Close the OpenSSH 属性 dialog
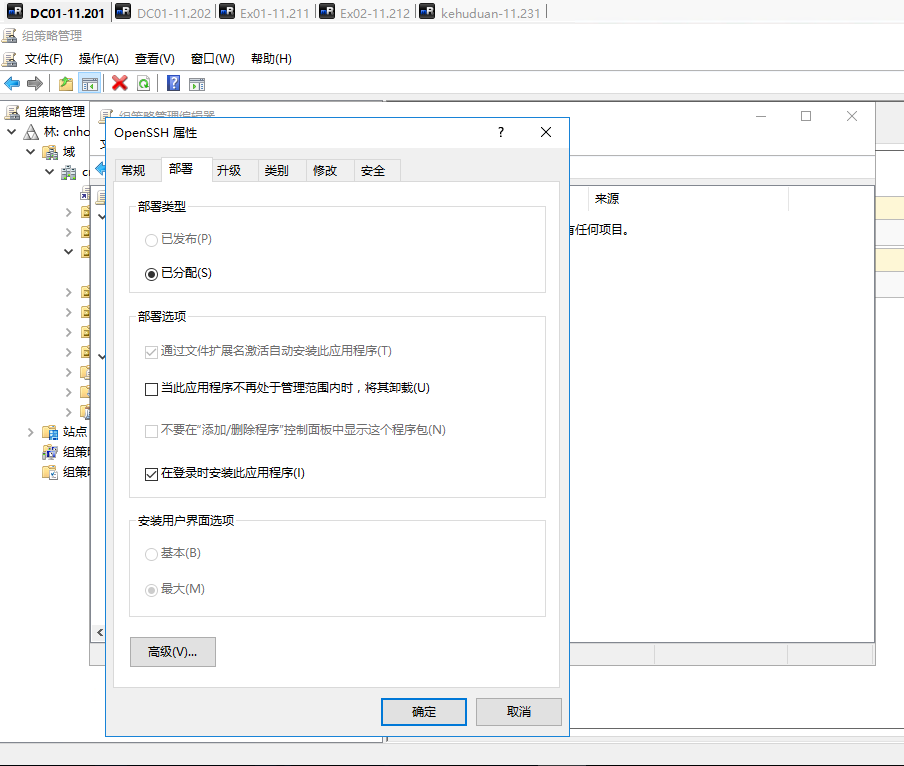Screen dimensions: 904x766 pos(546,133)
